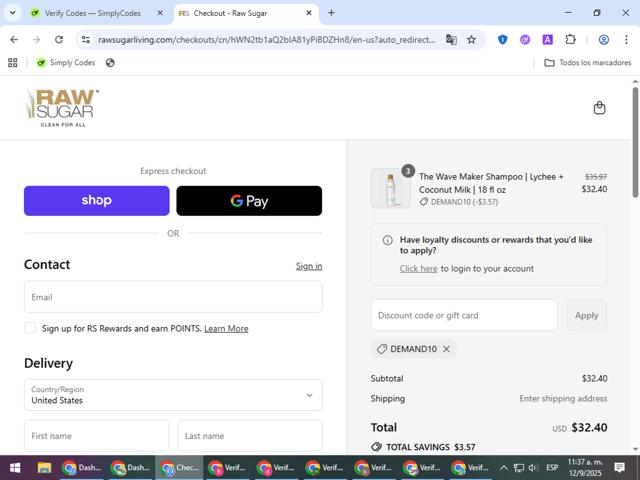Image resolution: width=640 pixels, height=480 pixels.
Task: Click the Wave Maker Shampoo thumbnail
Action: pyautogui.click(x=391, y=188)
